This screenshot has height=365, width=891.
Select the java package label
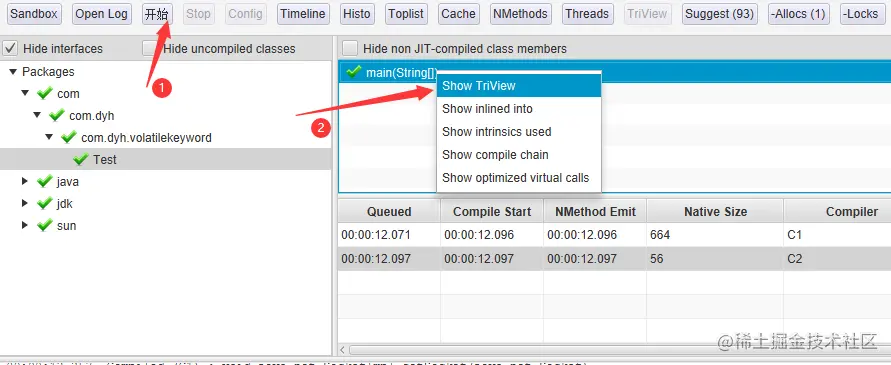(x=68, y=181)
